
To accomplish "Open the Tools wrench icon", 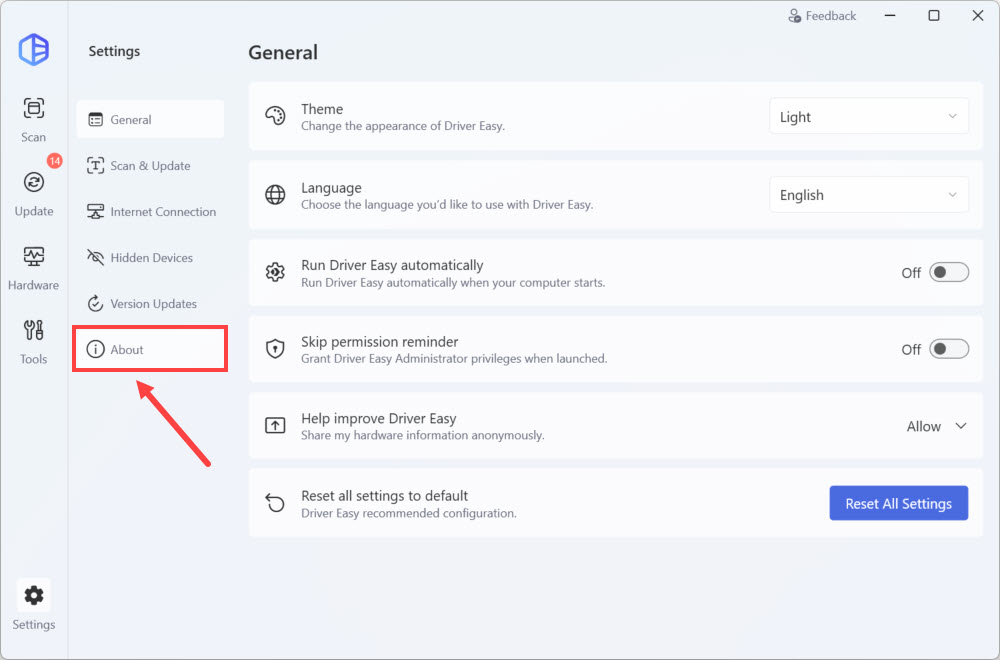I will tap(34, 331).
